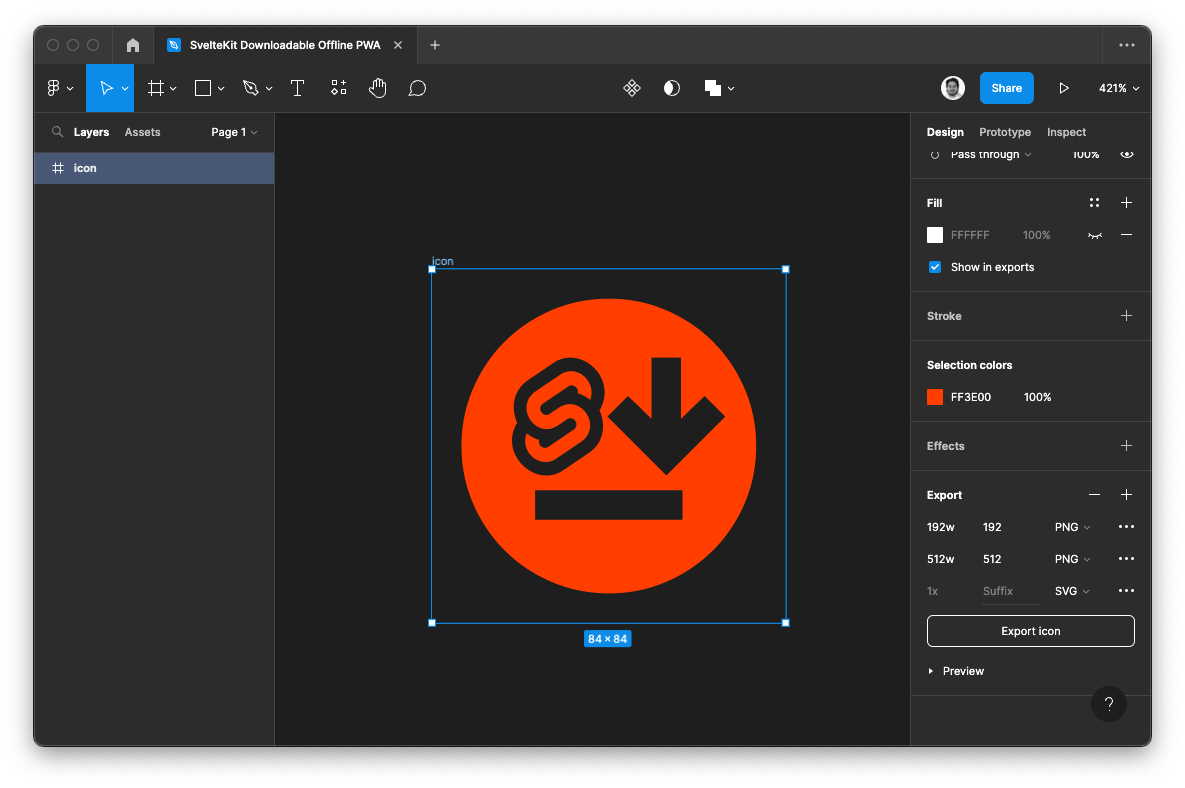
Task: Open options for the 192w export
Action: (x=1126, y=527)
